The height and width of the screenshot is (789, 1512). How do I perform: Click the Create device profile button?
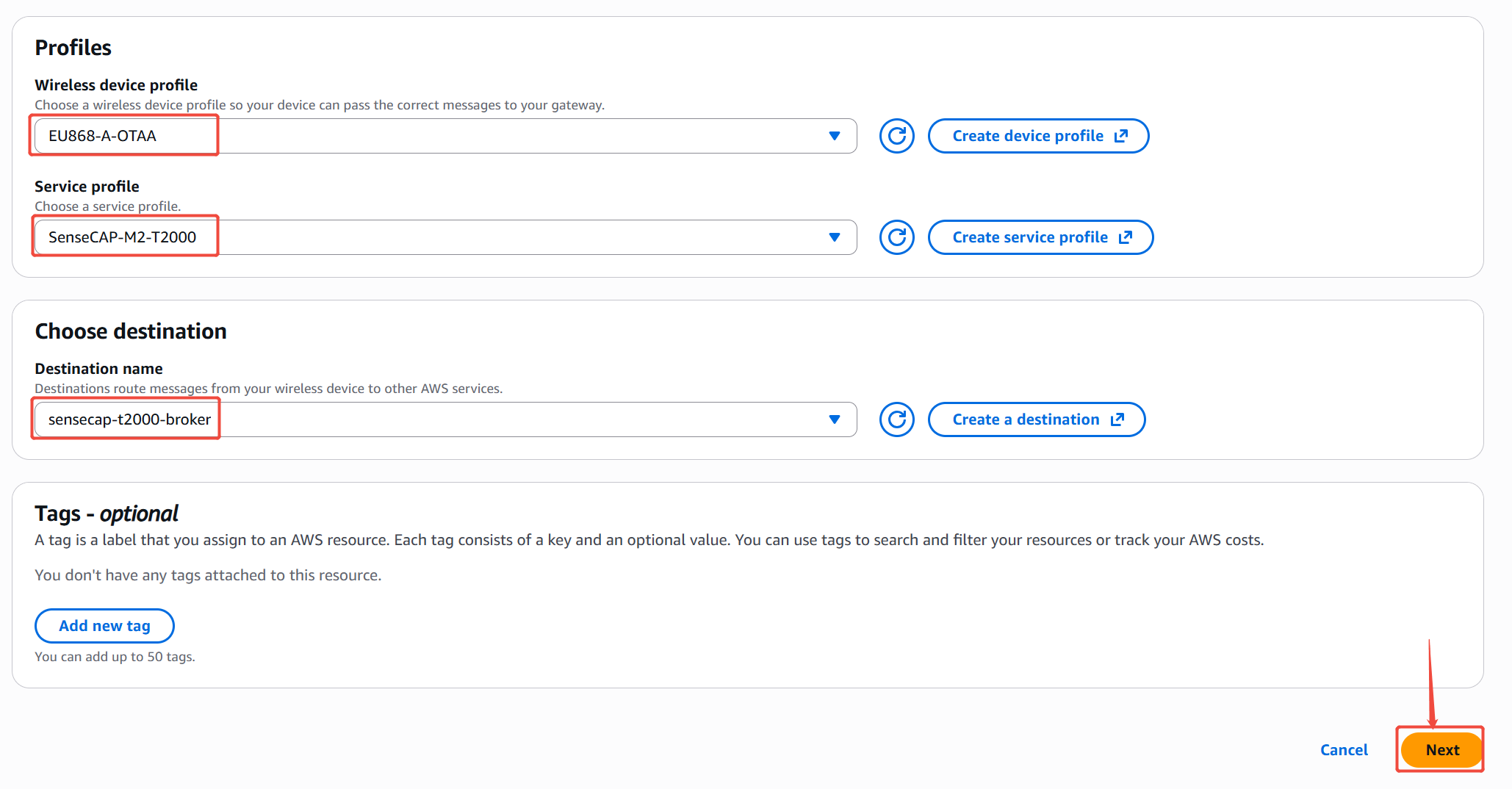(1027, 136)
